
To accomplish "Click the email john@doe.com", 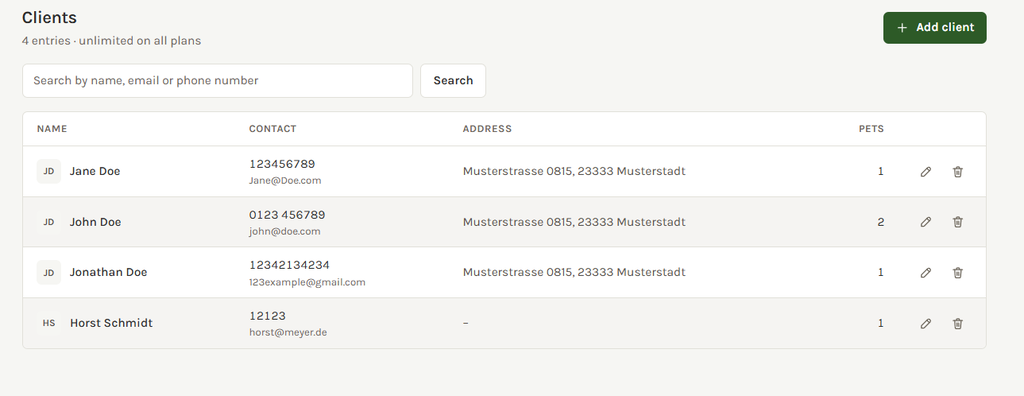I will (x=285, y=231).
